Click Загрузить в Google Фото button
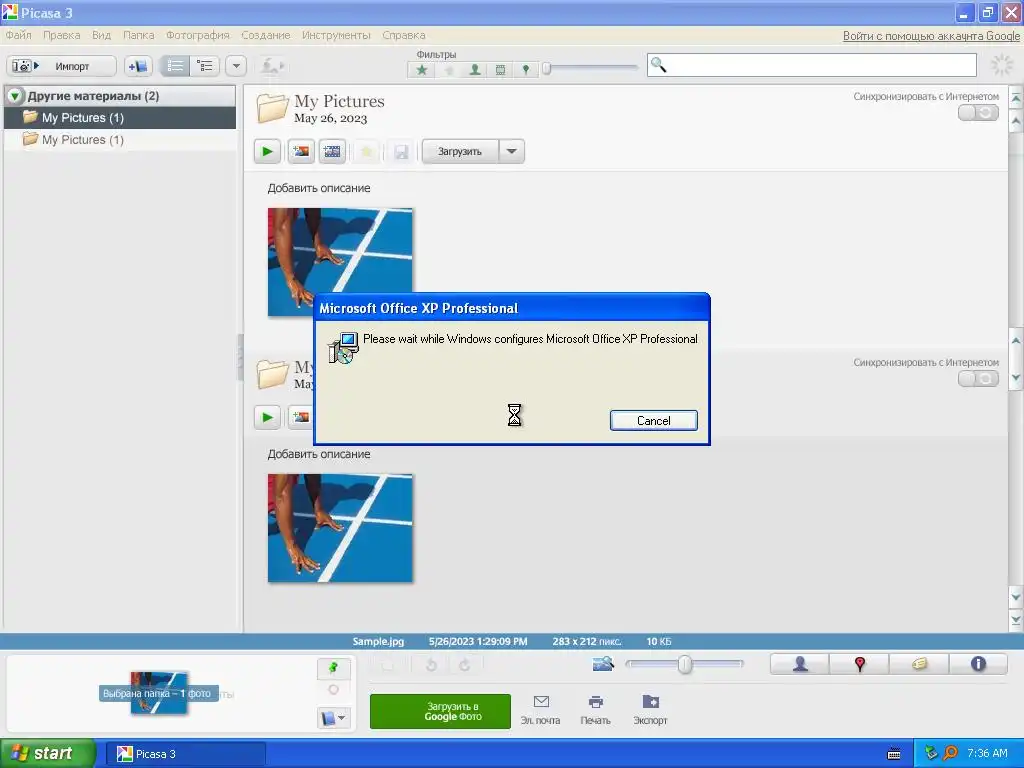This screenshot has width=1024, height=768. point(440,711)
